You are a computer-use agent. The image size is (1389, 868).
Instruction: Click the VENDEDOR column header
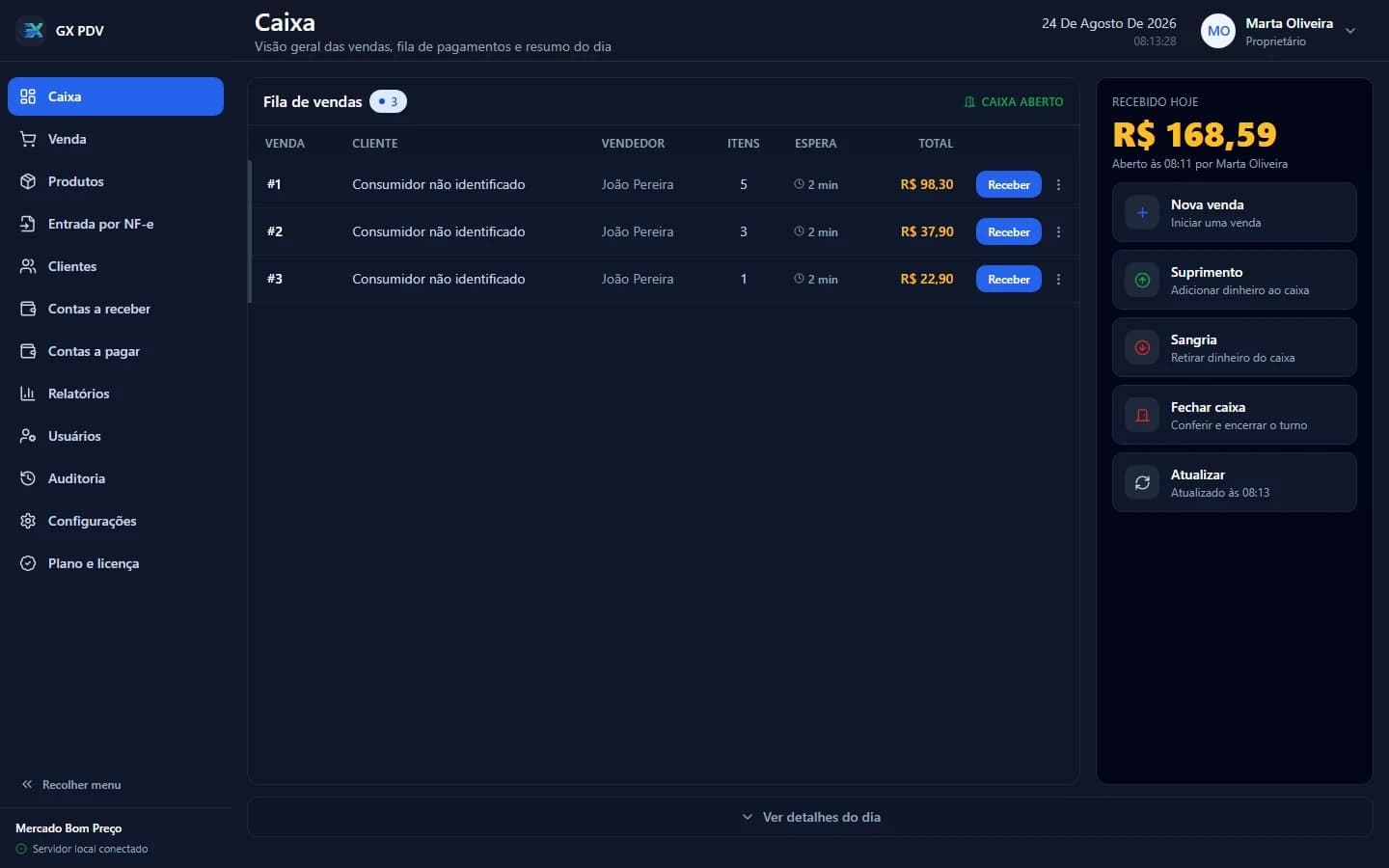tap(633, 143)
